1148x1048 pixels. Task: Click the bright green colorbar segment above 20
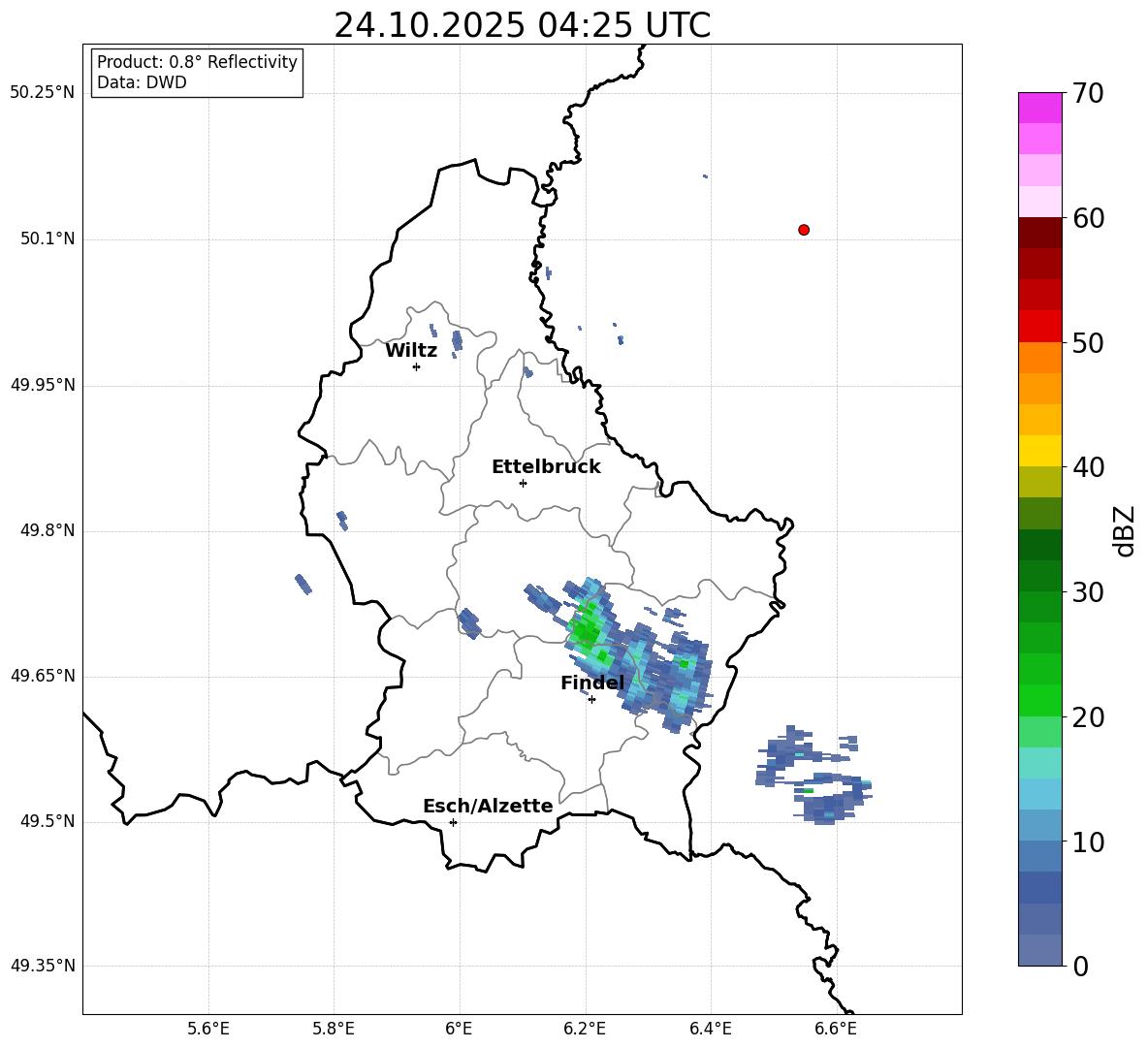pos(1039,700)
